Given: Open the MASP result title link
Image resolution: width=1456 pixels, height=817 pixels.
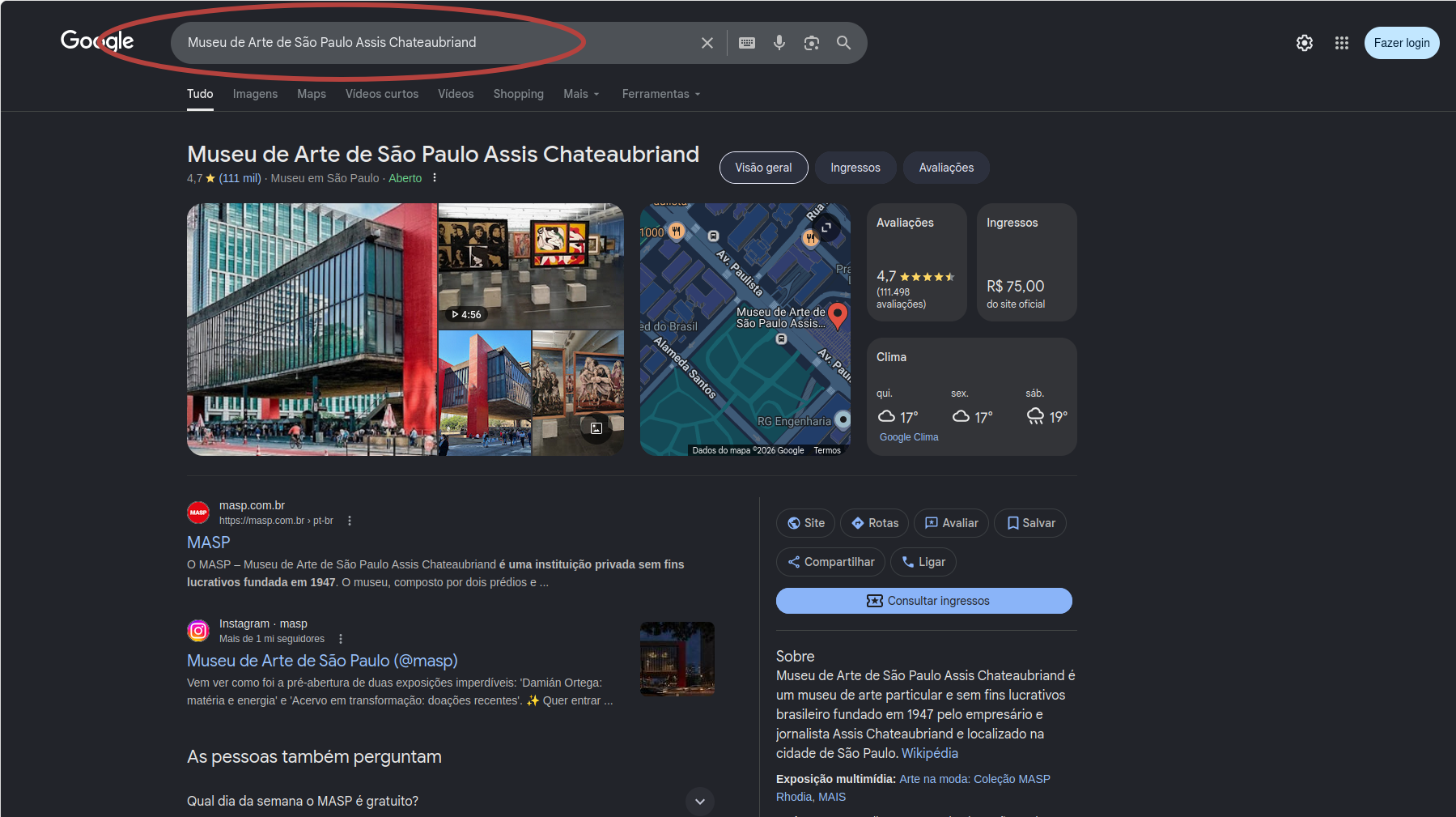Looking at the screenshot, I should tap(209, 543).
